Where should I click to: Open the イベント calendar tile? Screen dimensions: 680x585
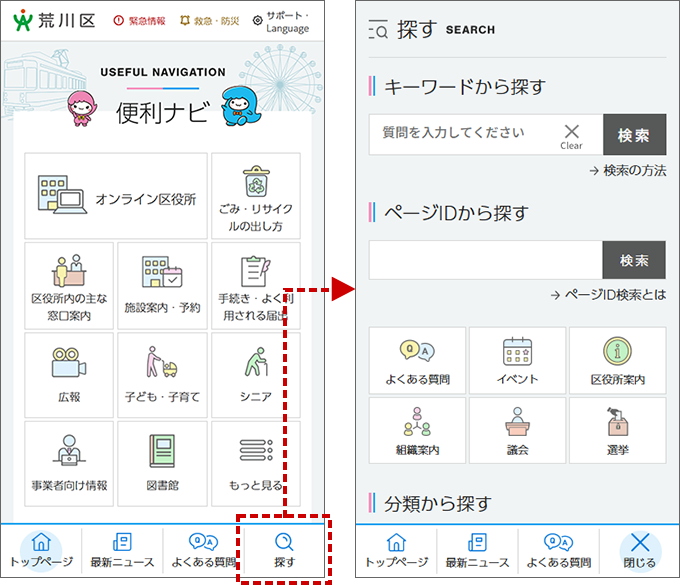click(x=517, y=360)
